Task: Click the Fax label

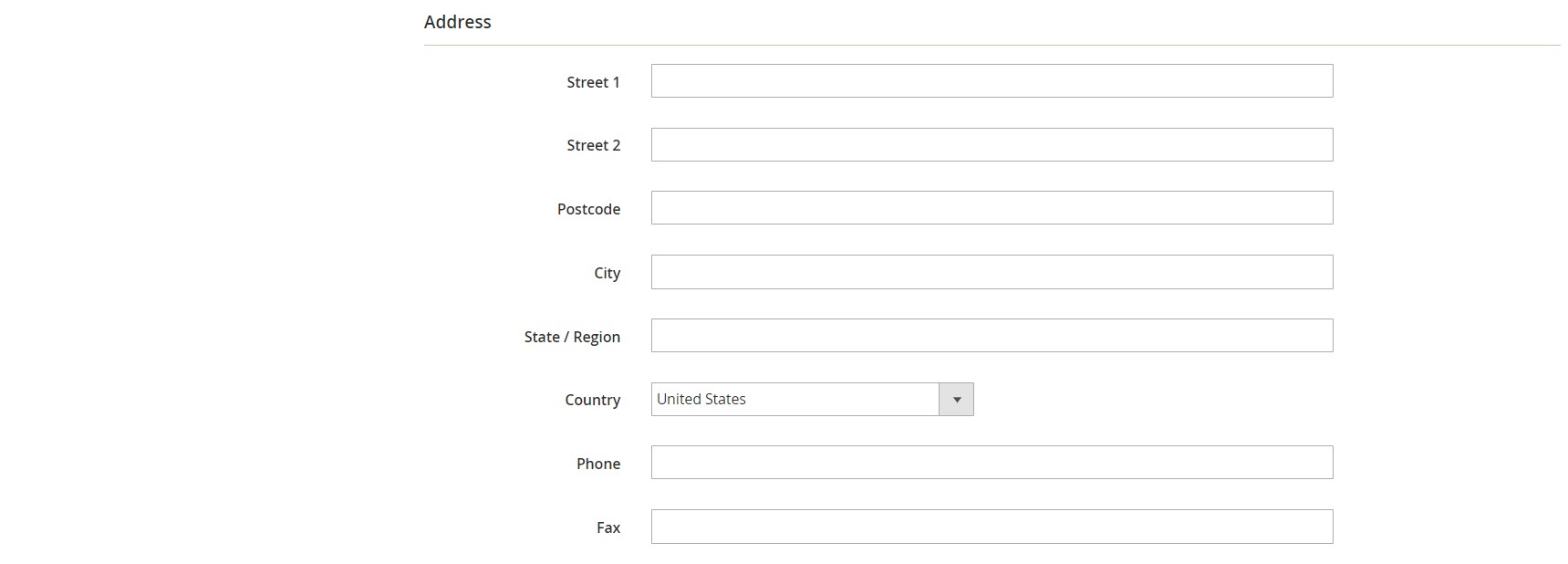Action: [608, 527]
